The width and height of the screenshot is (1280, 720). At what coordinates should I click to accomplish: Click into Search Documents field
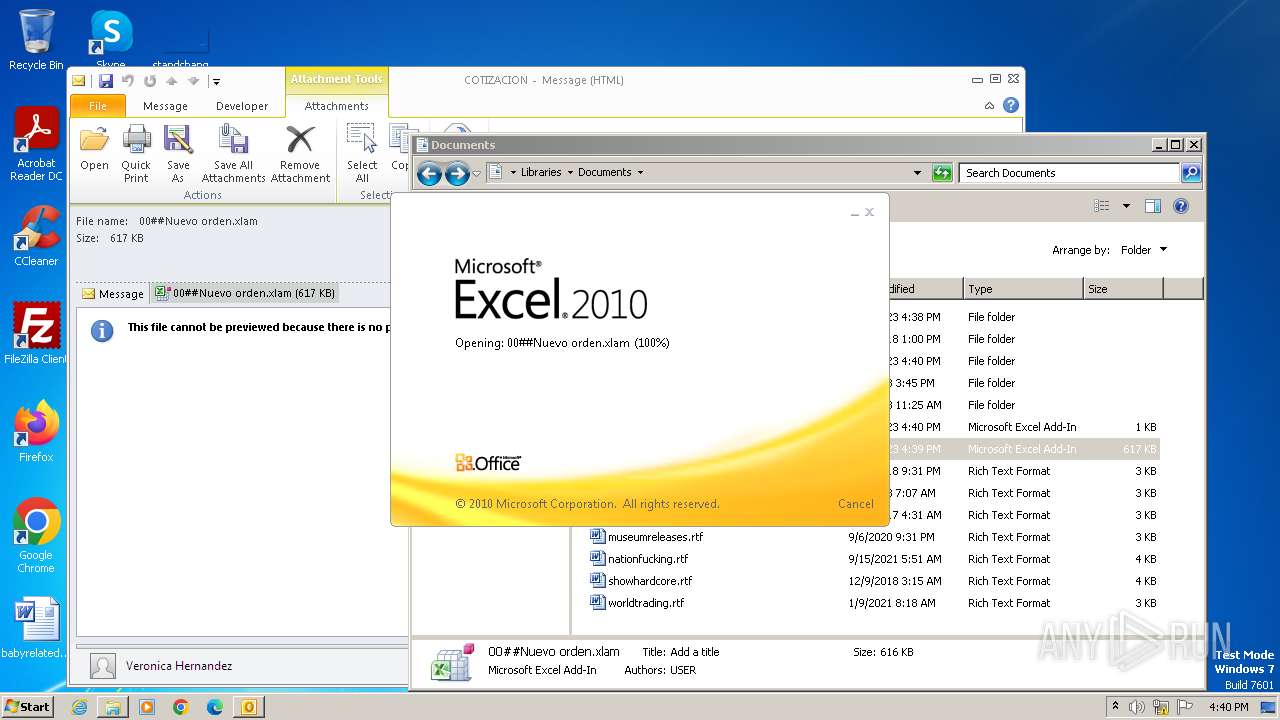(1069, 173)
